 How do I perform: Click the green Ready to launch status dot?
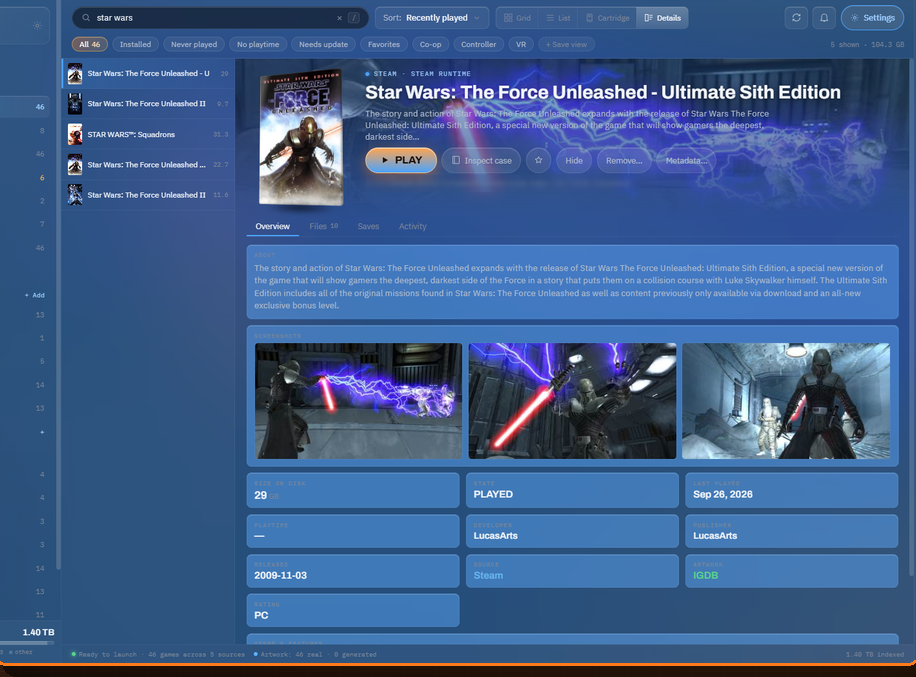pyautogui.click(x=74, y=654)
